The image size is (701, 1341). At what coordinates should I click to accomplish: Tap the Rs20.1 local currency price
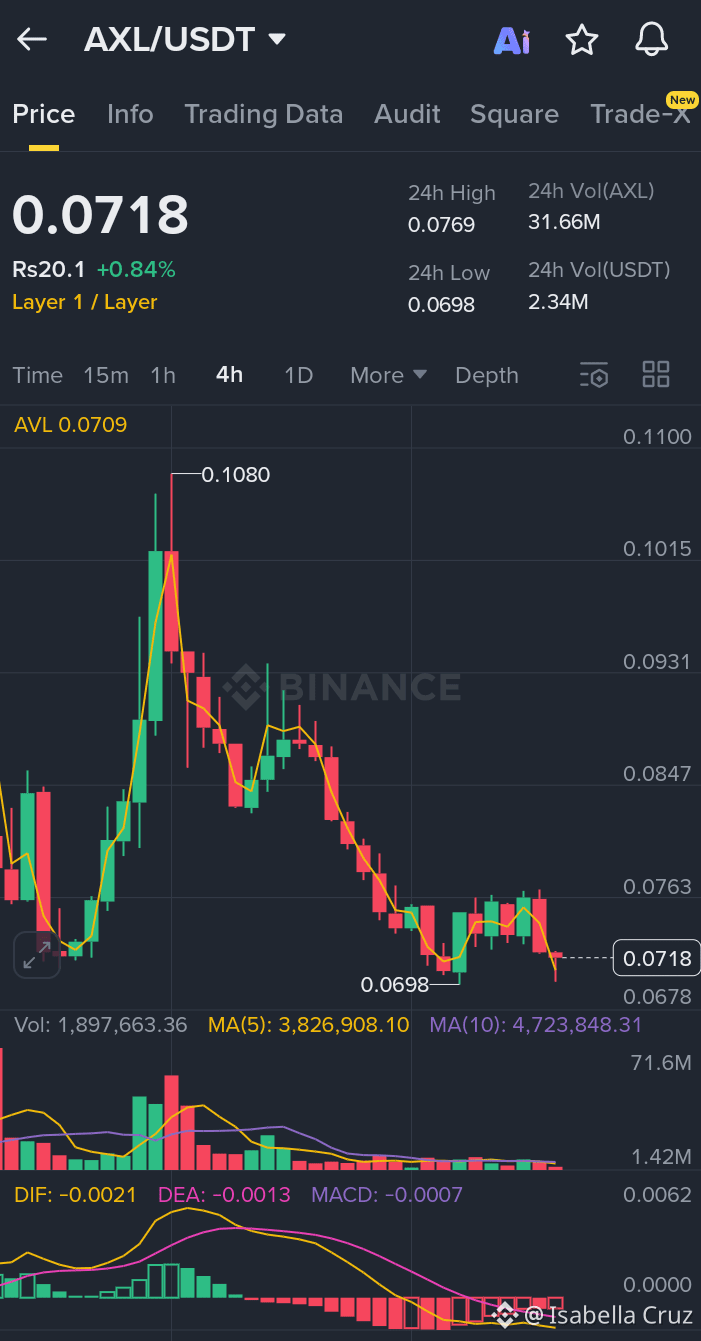(48, 269)
